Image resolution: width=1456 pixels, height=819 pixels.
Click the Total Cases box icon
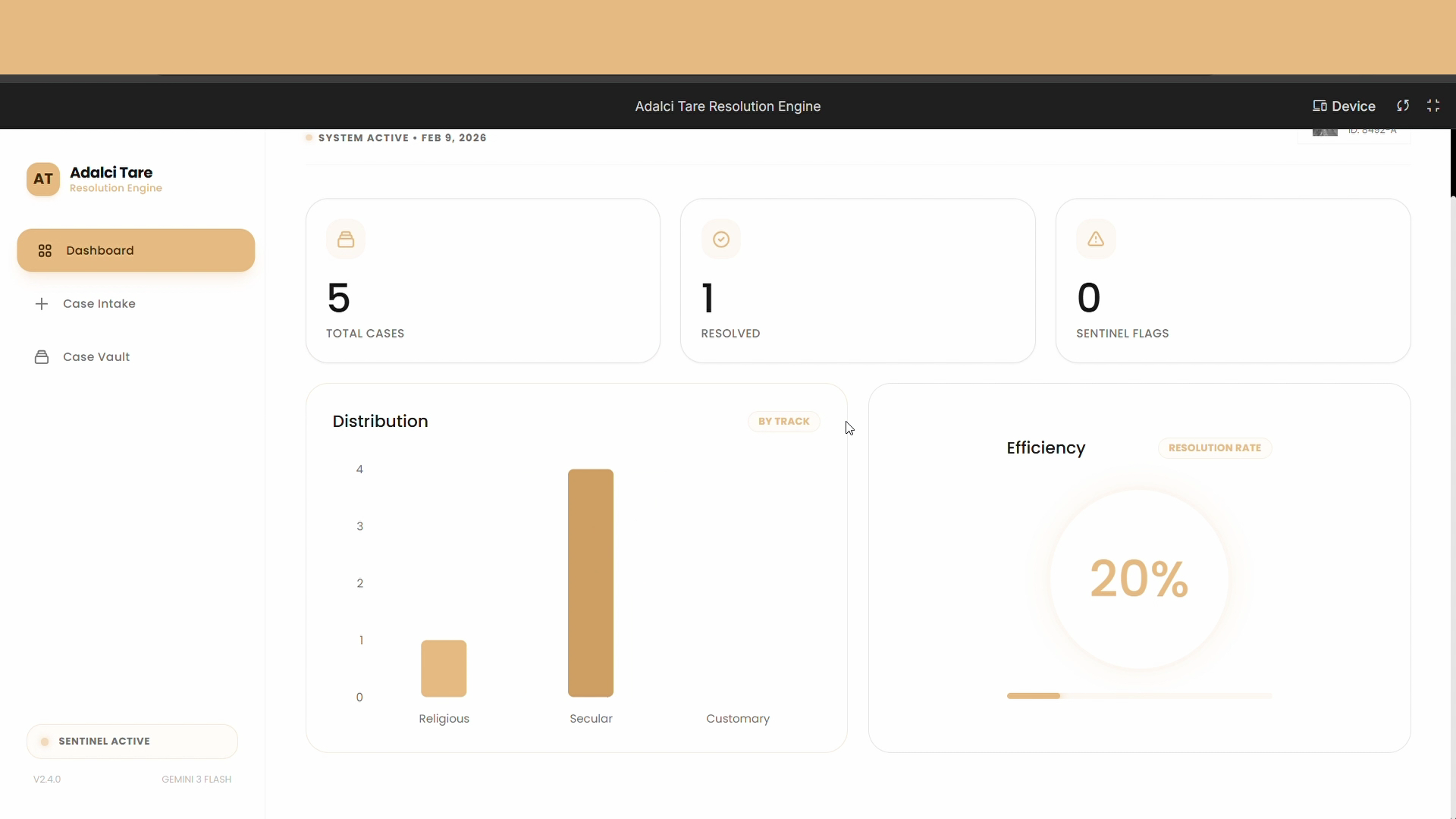pyautogui.click(x=346, y=240)
